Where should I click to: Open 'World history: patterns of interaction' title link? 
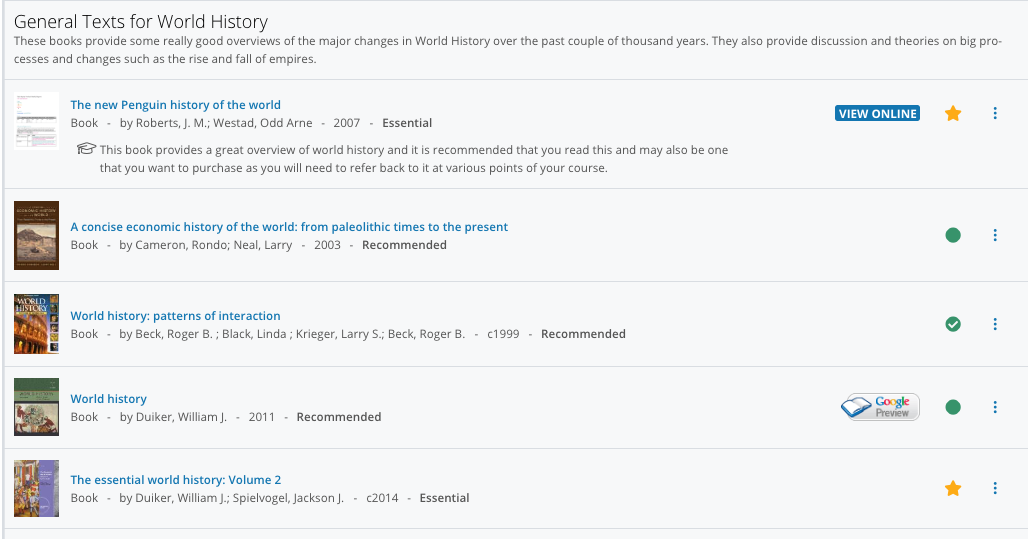click(175, 316)
